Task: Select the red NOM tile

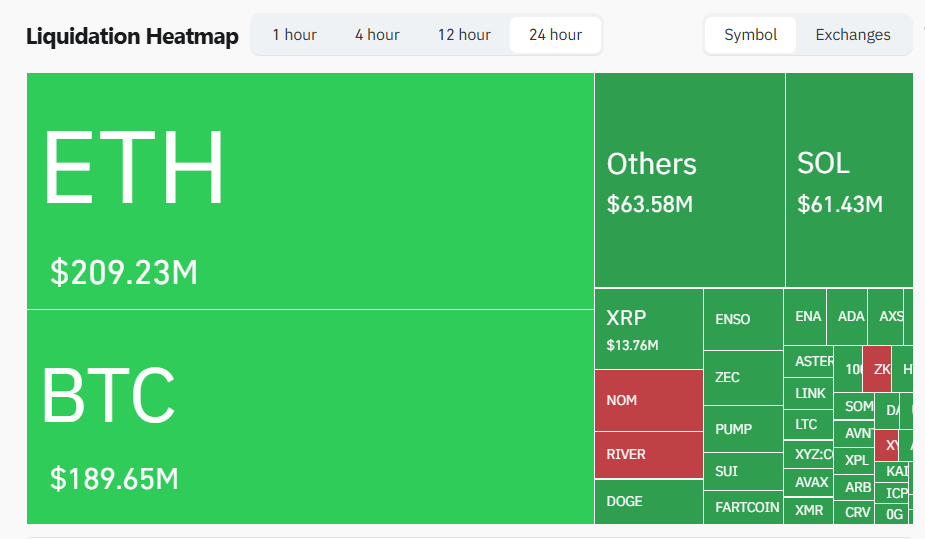Action: pyautogui.click(x=648, y=400)
